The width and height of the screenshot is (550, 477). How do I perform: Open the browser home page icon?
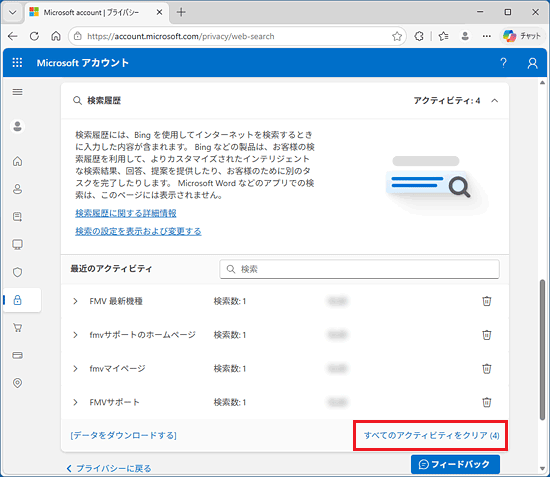pos(56,36)
